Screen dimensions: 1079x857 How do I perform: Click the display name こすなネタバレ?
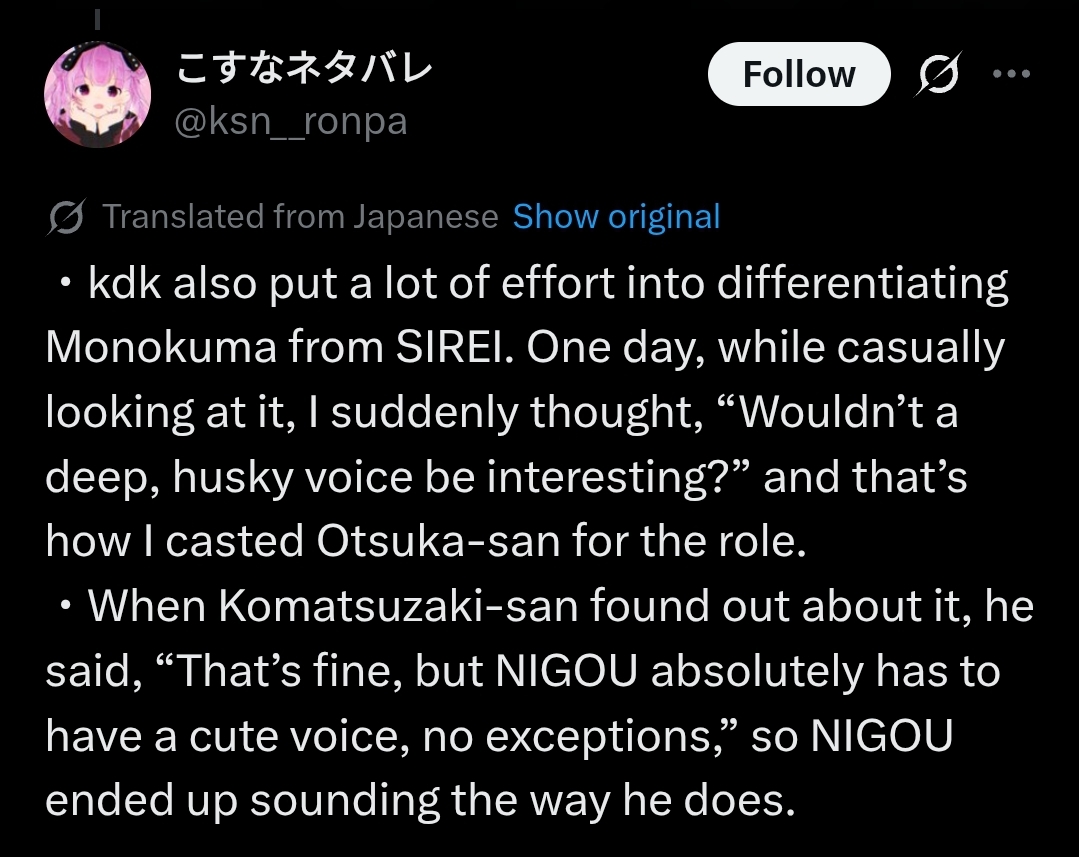click(304, 69)
